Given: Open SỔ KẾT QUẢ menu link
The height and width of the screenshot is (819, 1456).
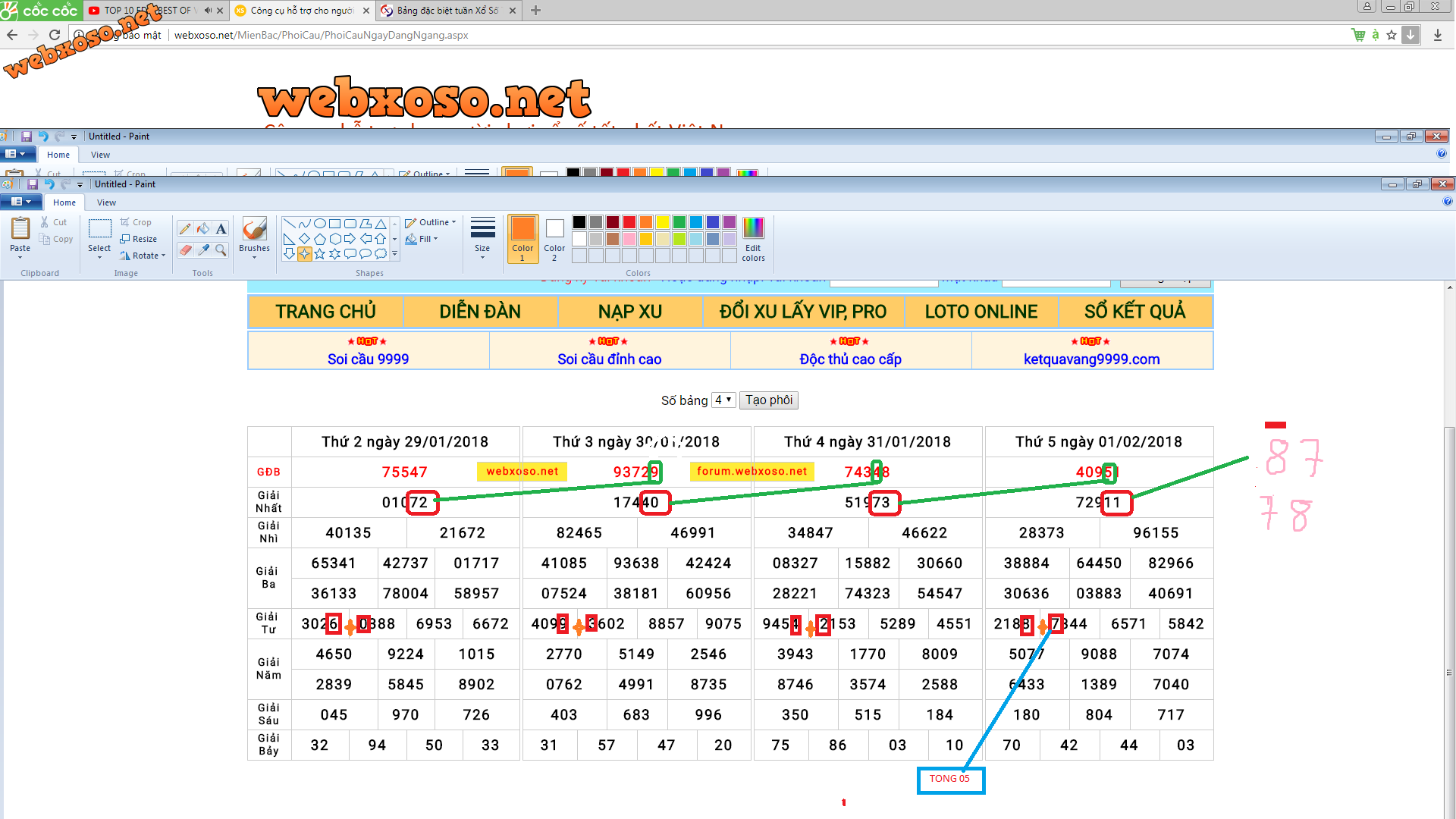Looking at the screenshot, I should (1134, 312).
